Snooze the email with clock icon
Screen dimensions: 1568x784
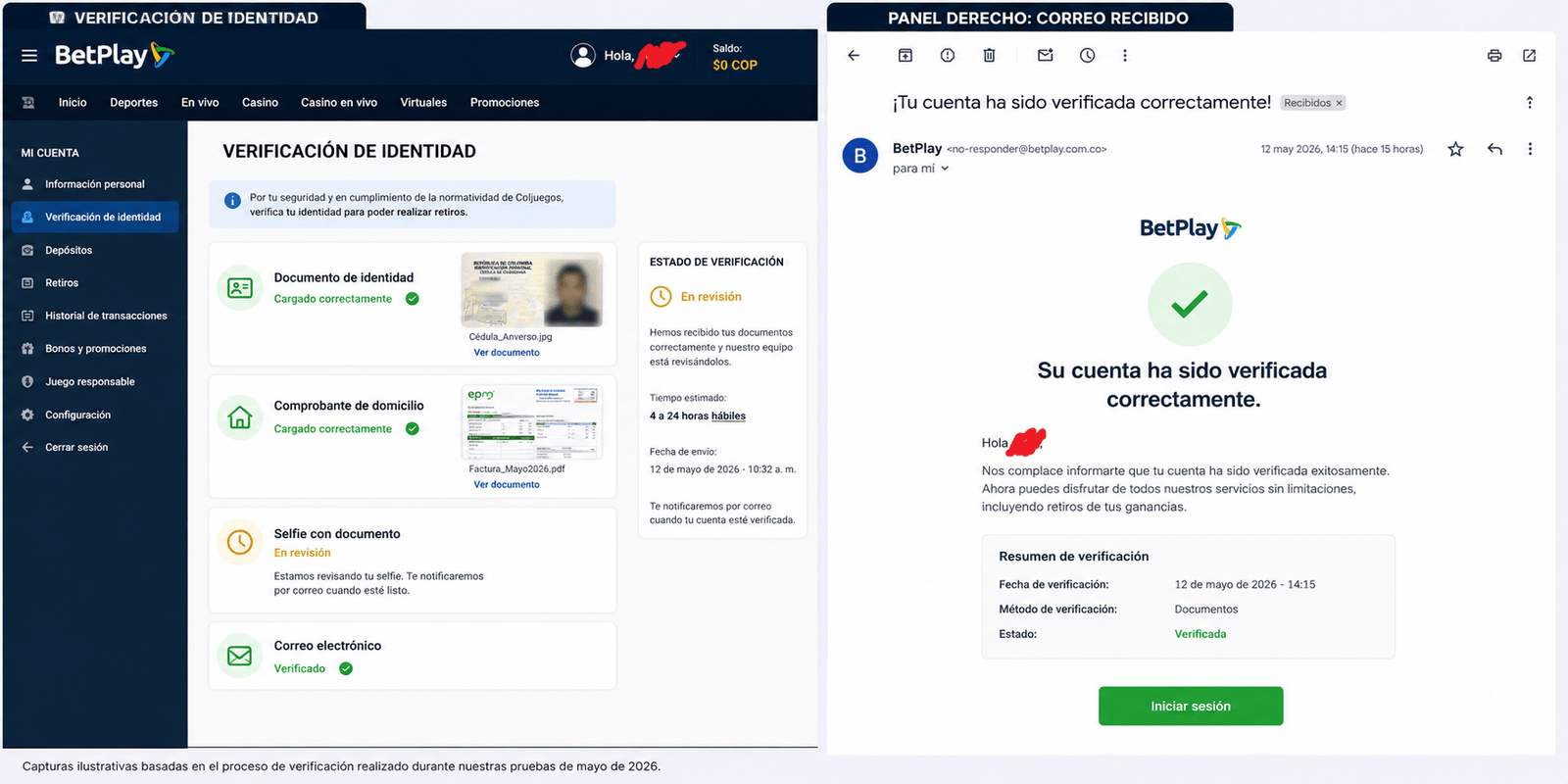point(1088,56)
